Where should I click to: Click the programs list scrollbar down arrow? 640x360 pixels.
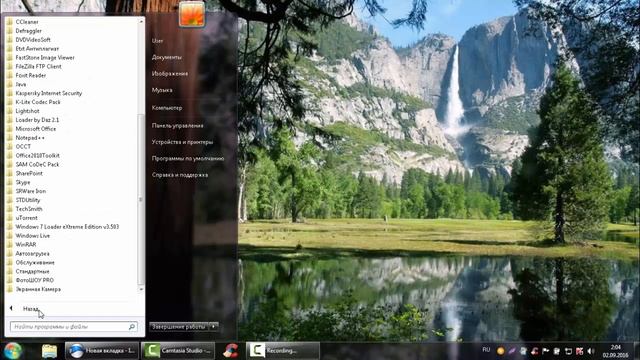141,289
